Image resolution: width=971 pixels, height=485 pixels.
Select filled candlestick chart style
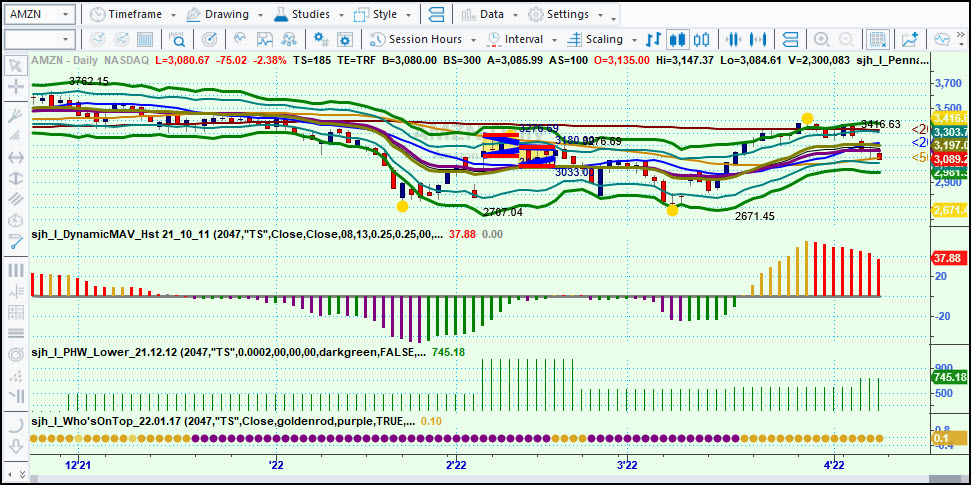[677, 40]
